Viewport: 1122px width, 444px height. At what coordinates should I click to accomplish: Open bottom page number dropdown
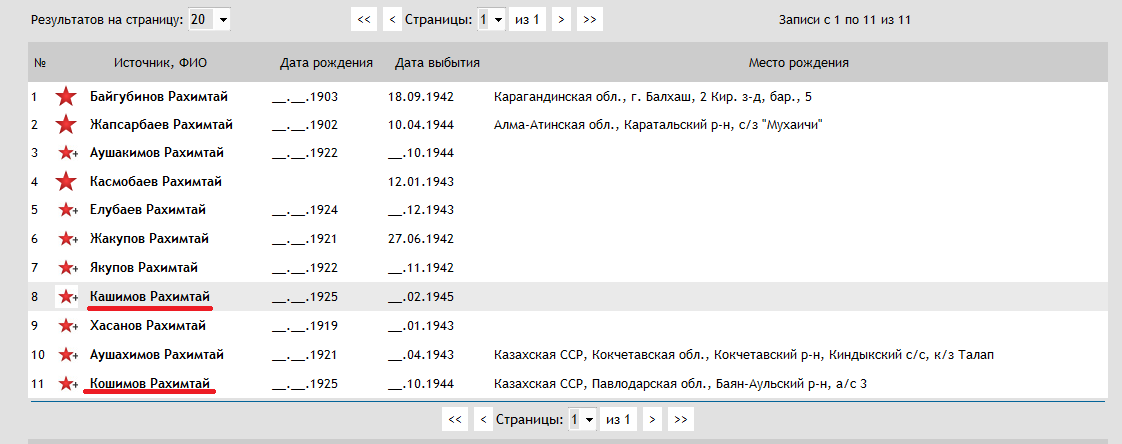point(582,420)
